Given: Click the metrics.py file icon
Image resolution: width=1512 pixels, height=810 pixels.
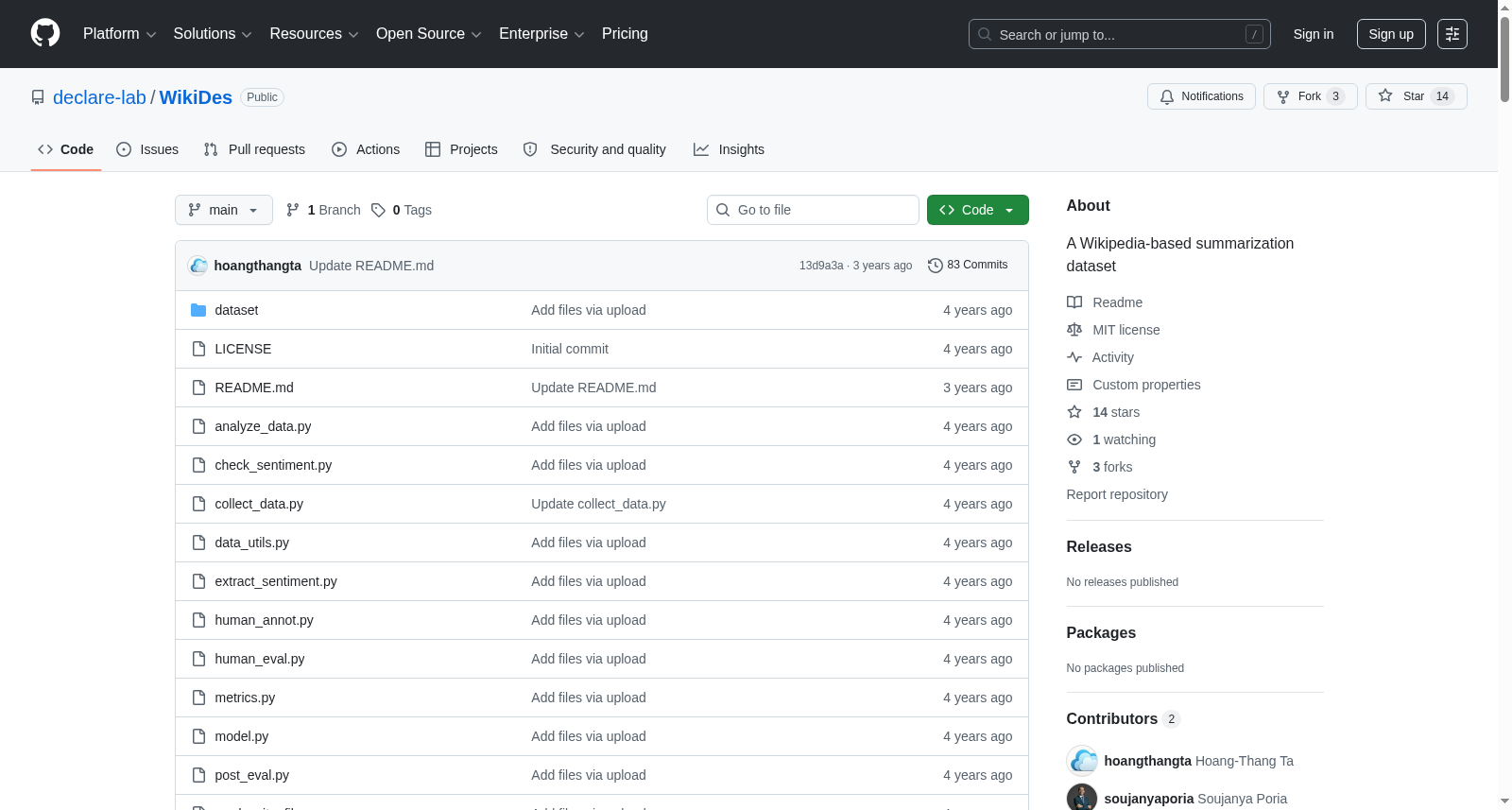Looking at the screenshot, I should click(198, 698).
